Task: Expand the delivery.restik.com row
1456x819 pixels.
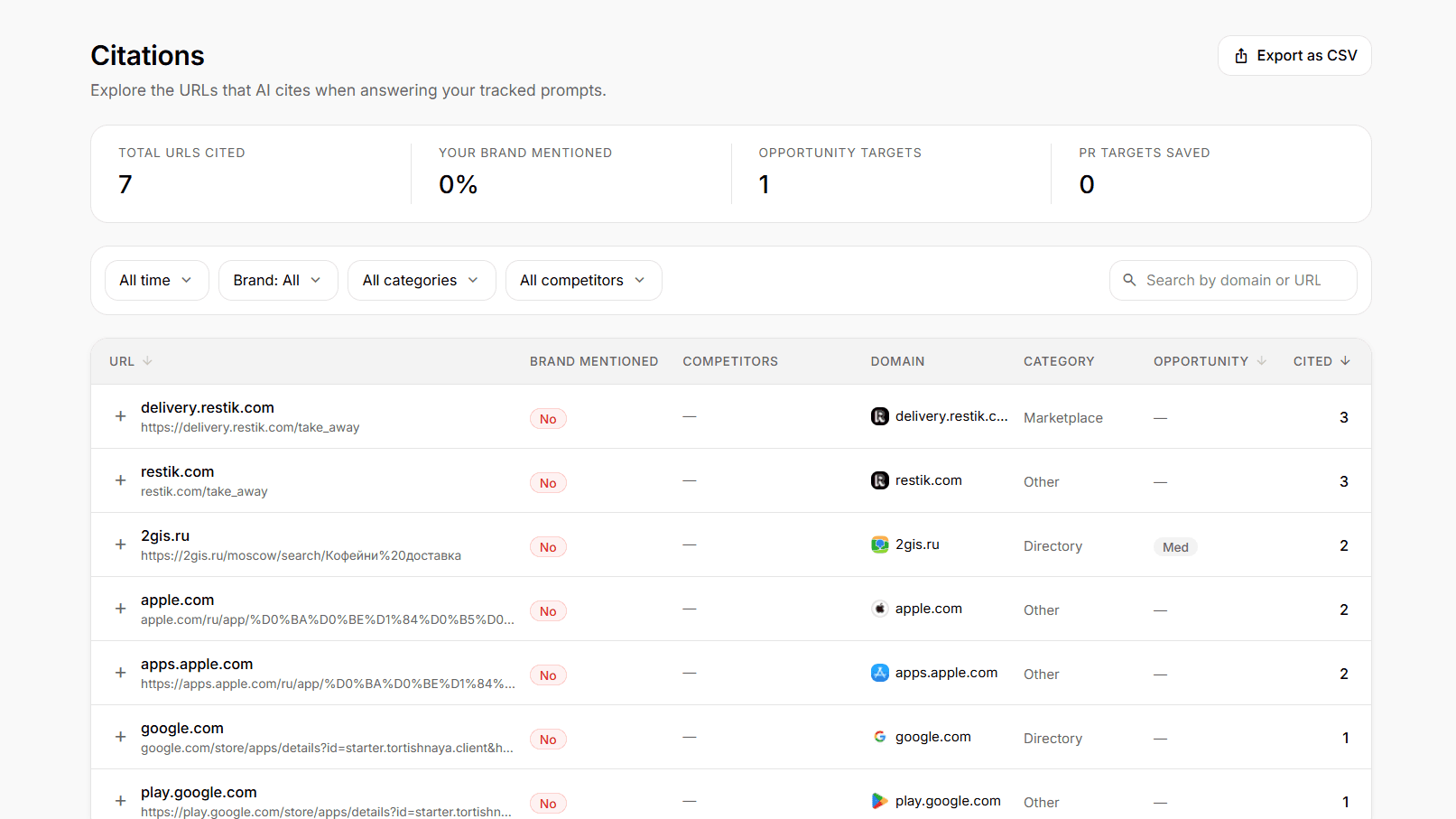Action: [x=120, y=416]
